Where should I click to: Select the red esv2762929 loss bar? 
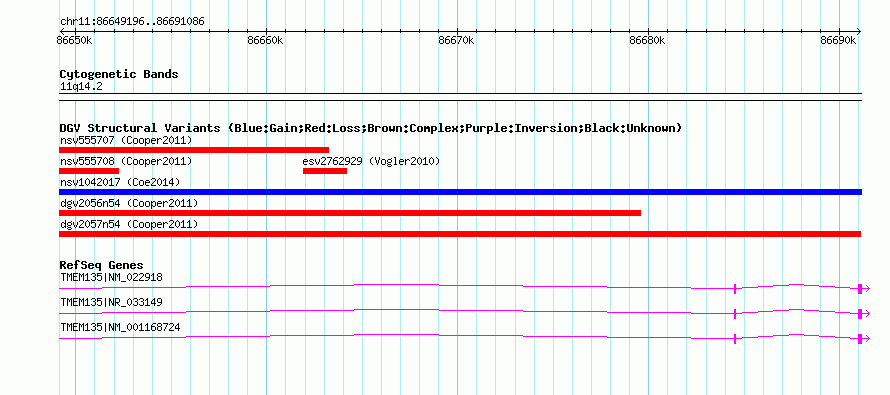325,171
